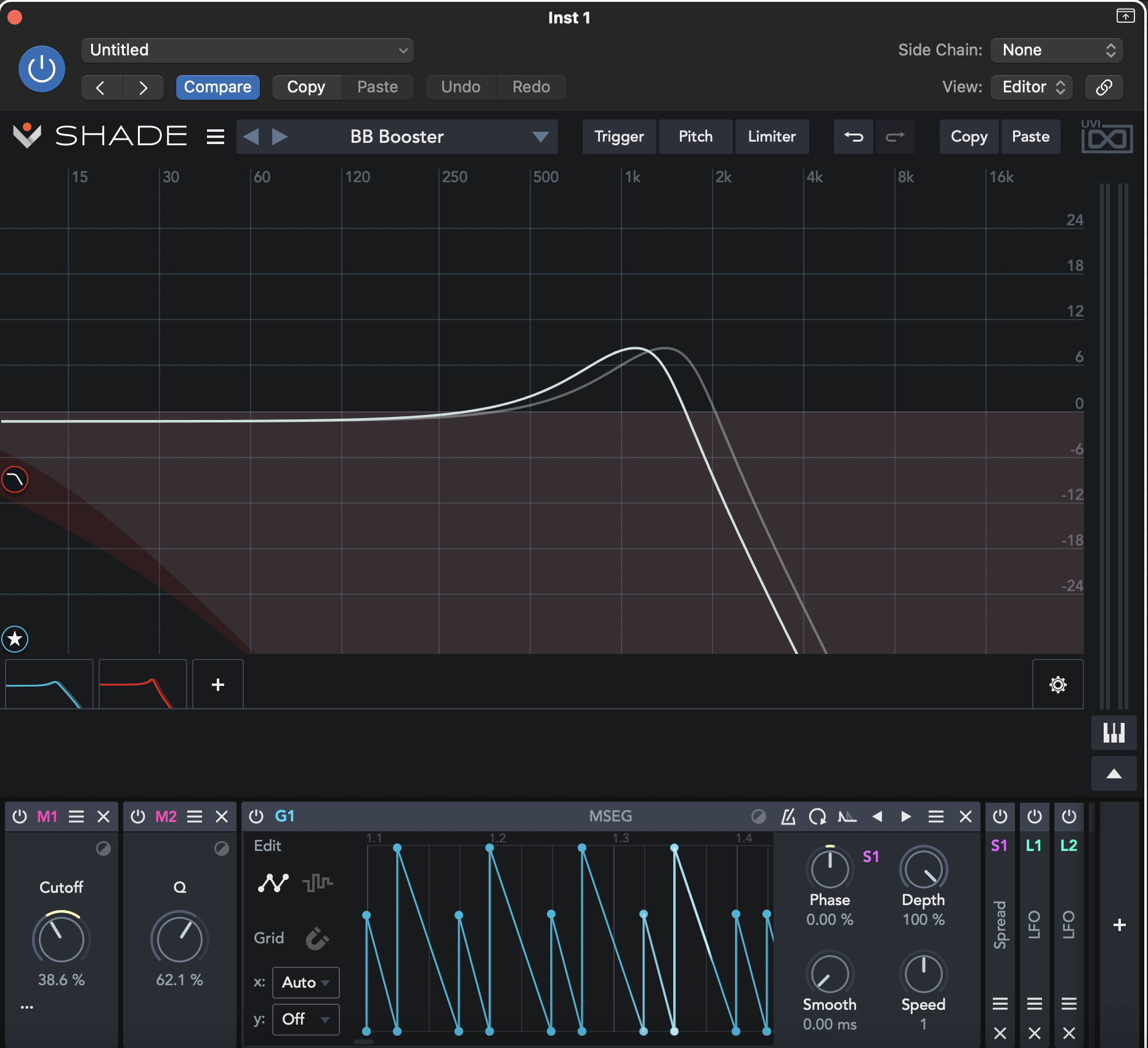
Task: Adjust the Q knob
Action: point(179,940)
